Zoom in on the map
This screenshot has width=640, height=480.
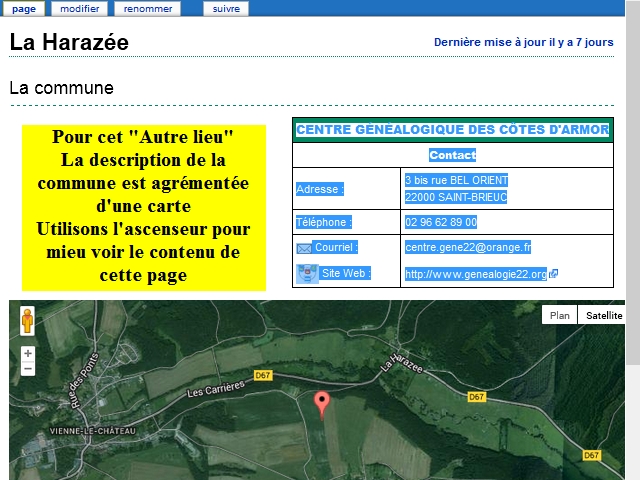coord(27,353)
